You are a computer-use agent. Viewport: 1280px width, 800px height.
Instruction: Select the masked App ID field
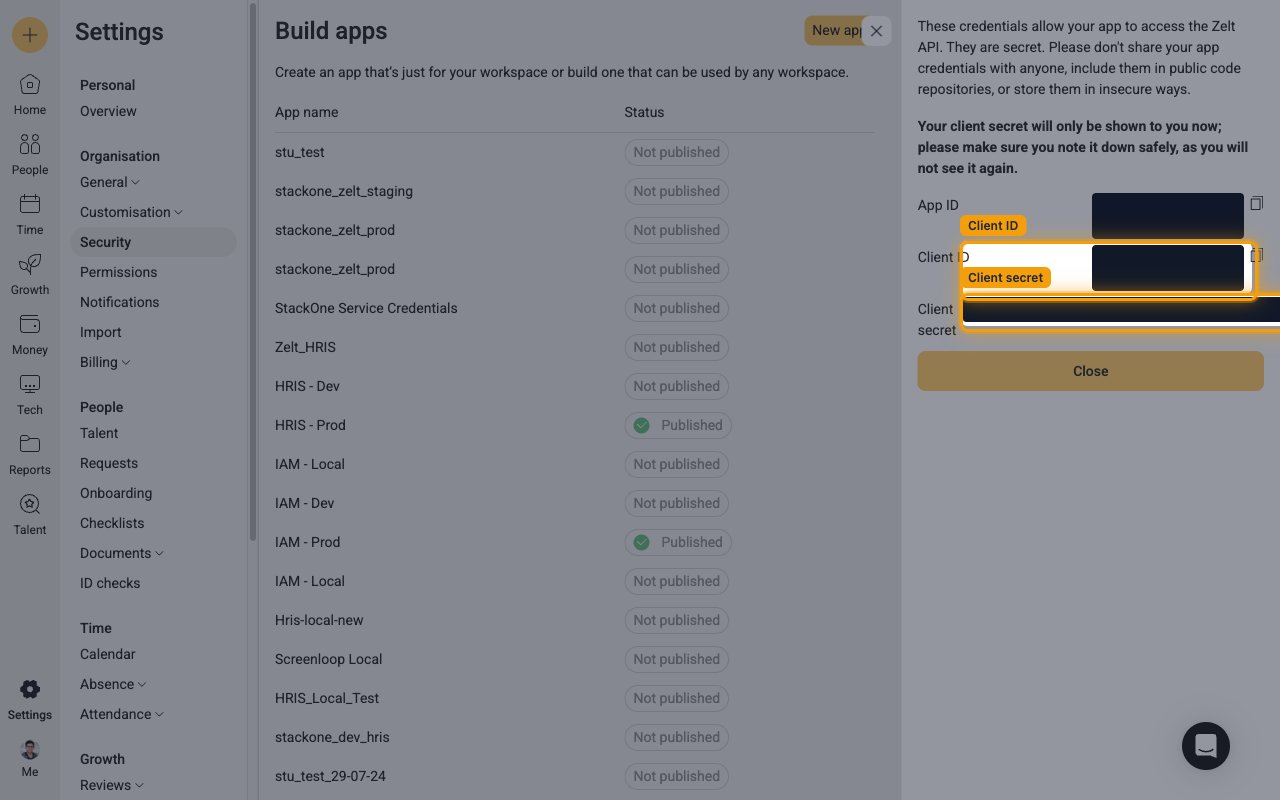[x=1168, y=216]
